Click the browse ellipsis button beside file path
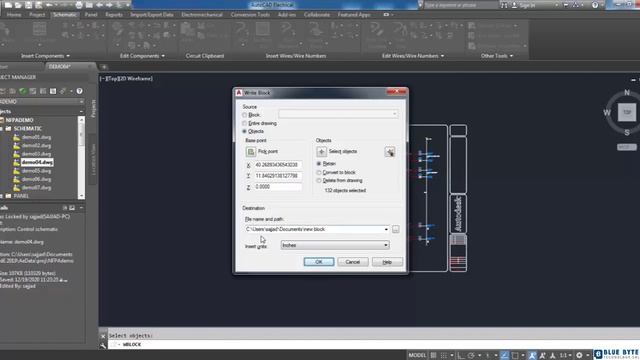The width and height of the screenshot is (640, 360). 396,229
